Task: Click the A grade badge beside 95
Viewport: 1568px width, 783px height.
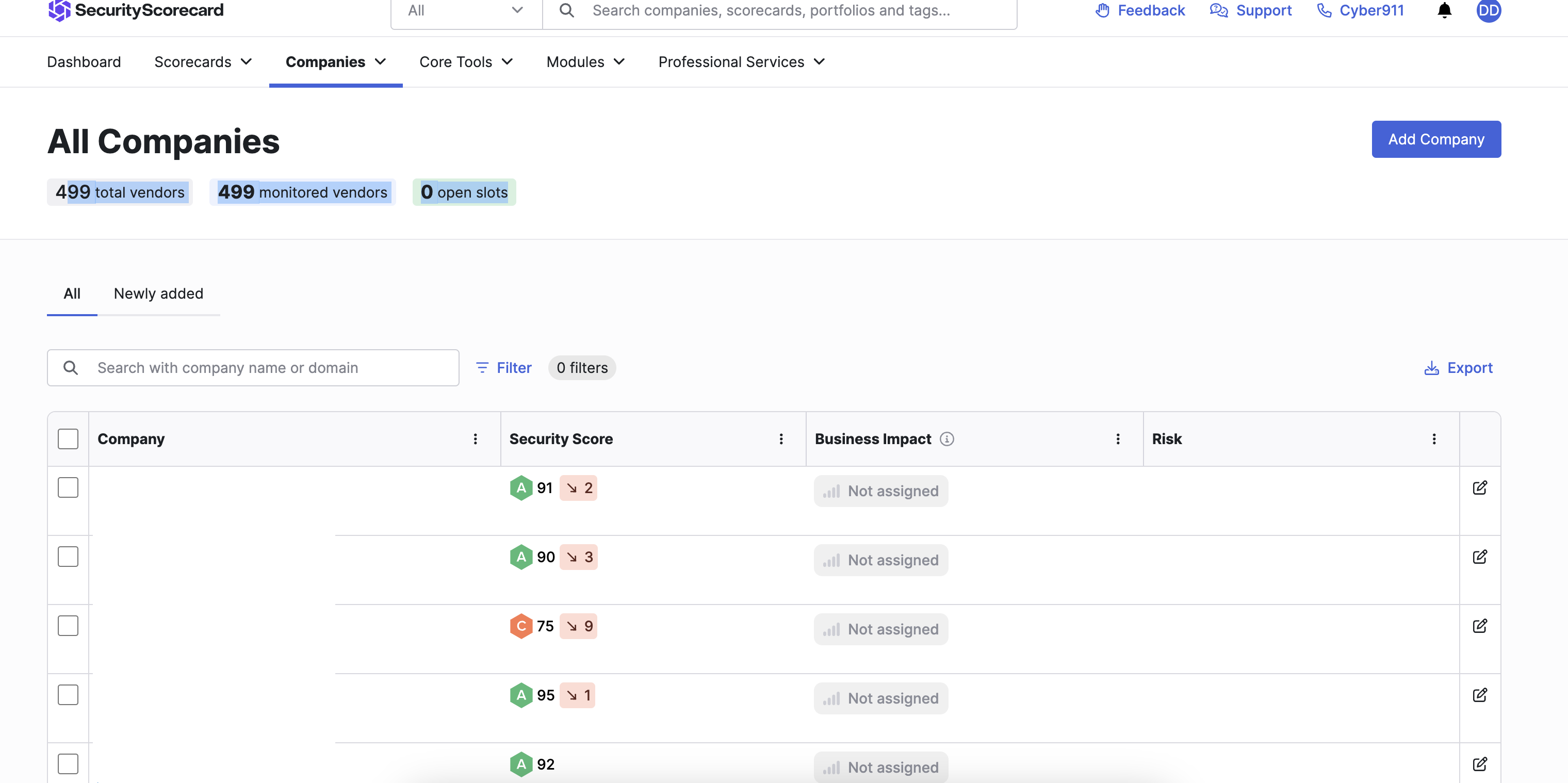Action: pos(521,695)
